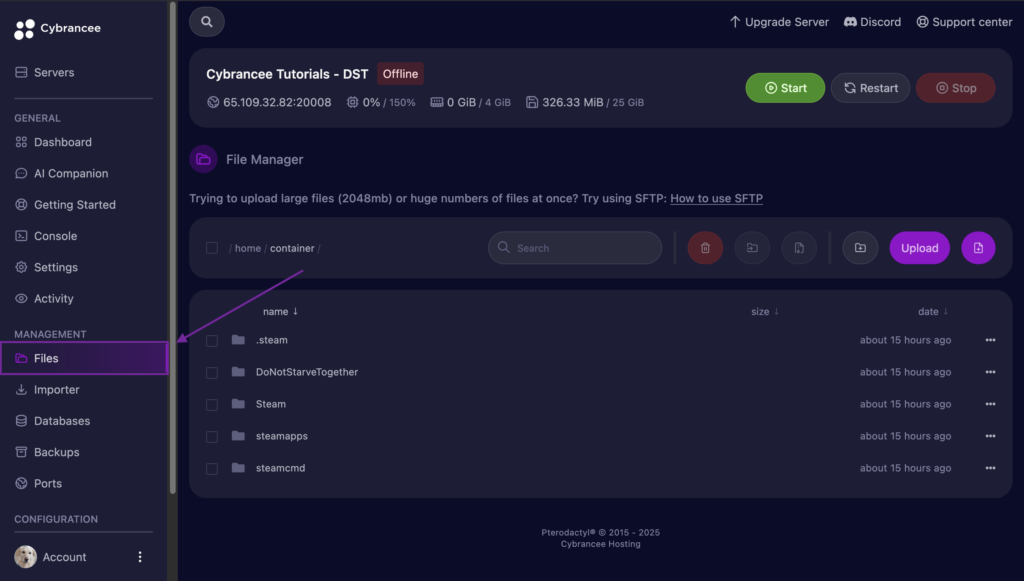Go to Console in the sidebar

(x=55, y=236)
